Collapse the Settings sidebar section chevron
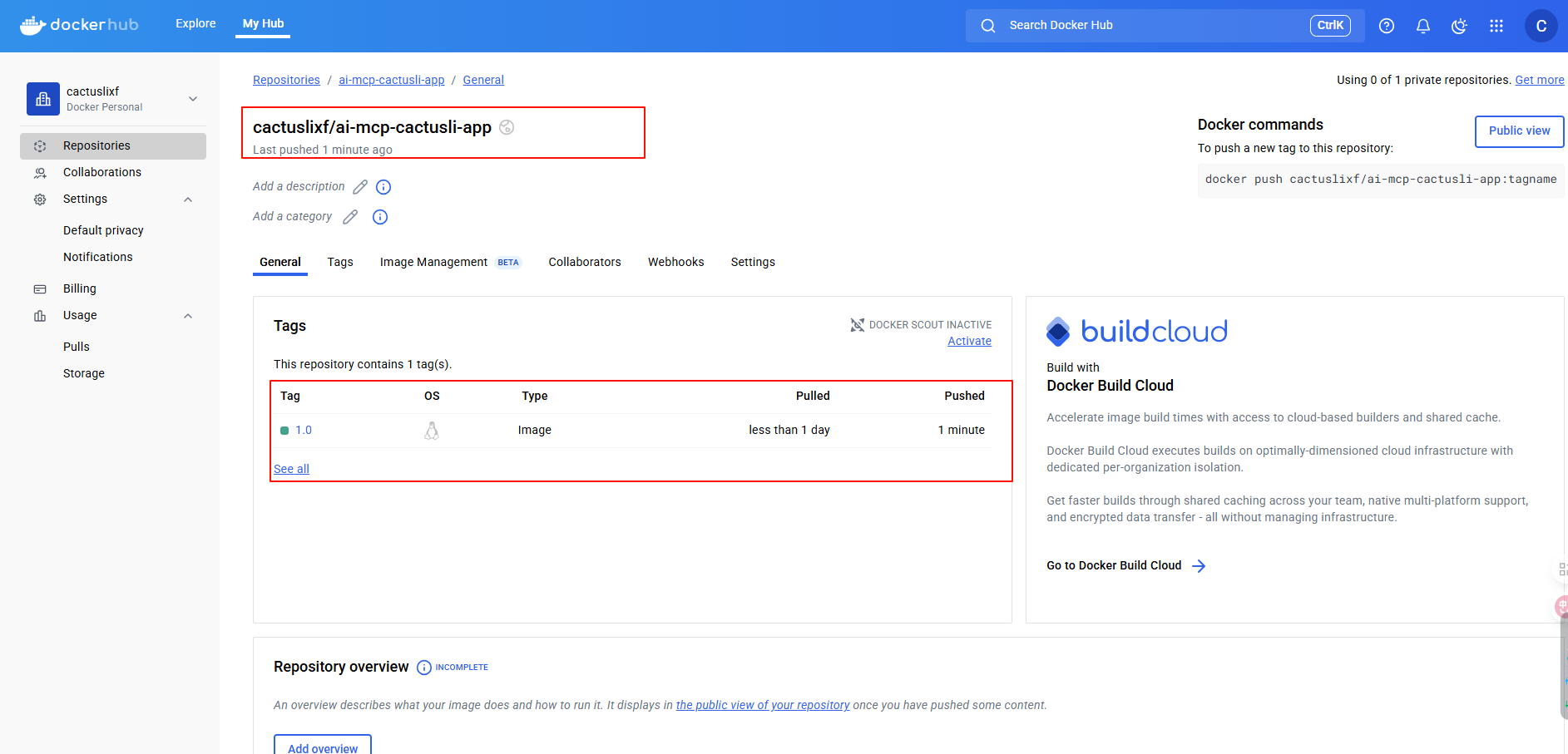 [x=188, y=200]
